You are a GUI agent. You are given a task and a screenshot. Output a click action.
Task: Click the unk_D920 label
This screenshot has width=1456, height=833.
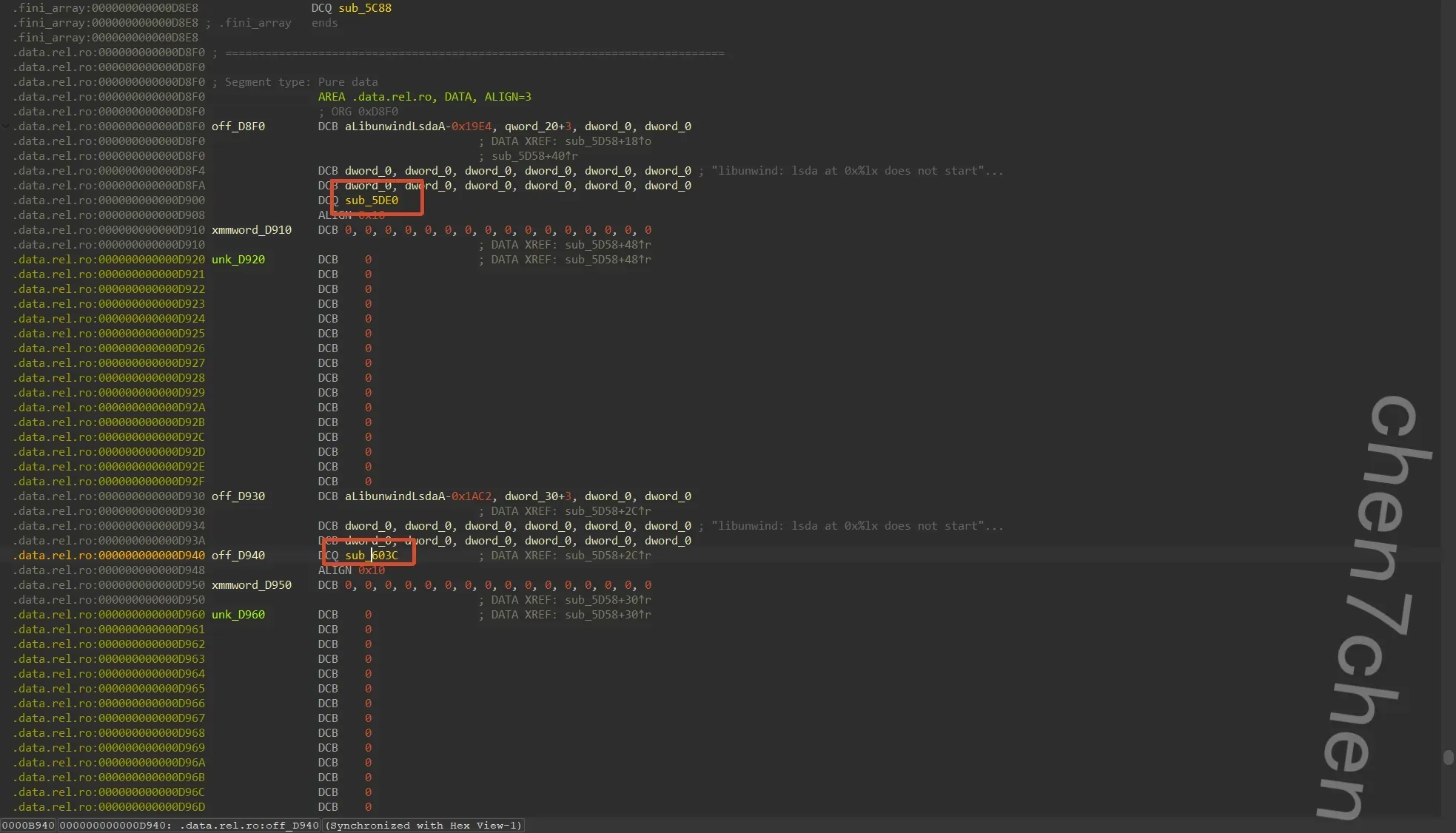238,260
